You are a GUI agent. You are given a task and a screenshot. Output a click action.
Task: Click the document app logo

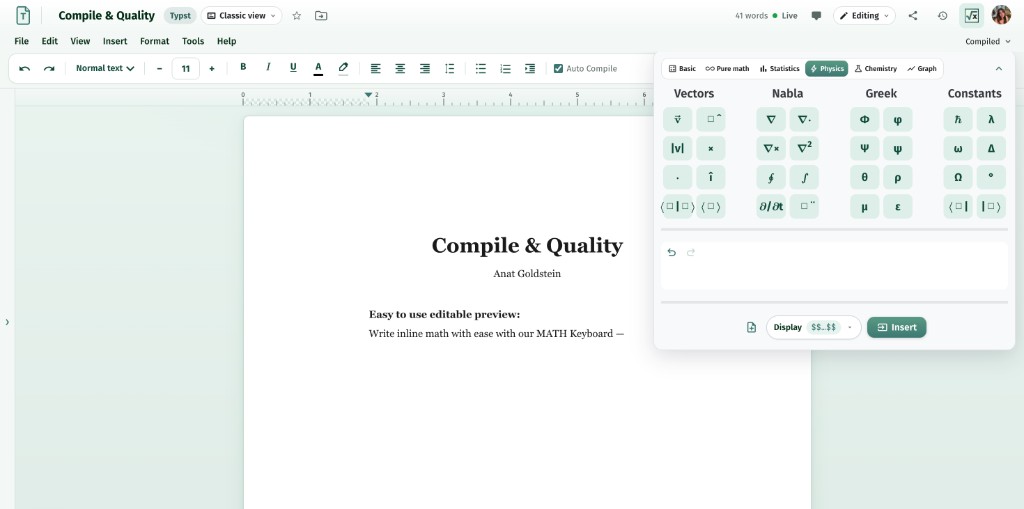tap(23, 16)
